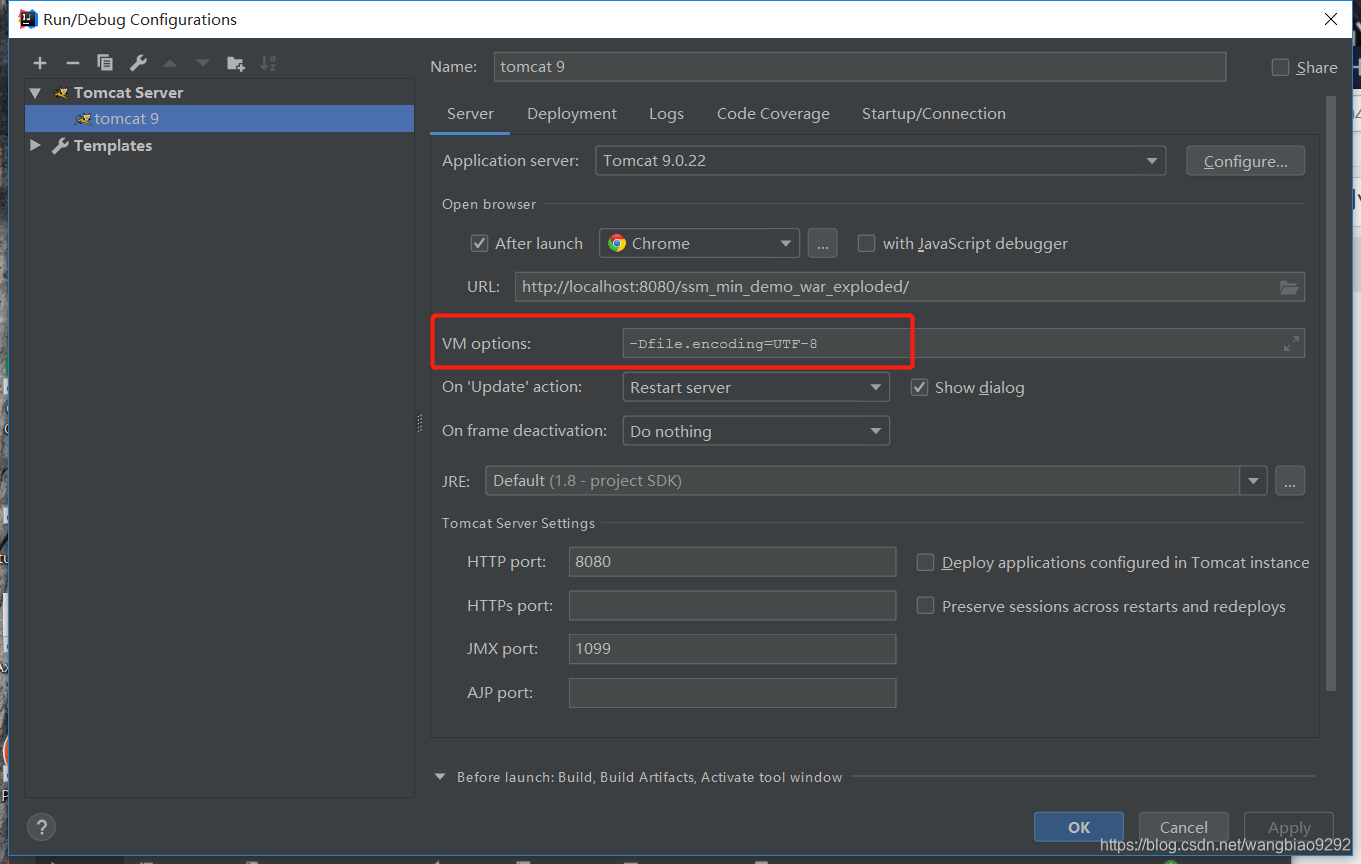This screenshot has height=864, width=1361.
Task: Uncheck the After launch checkbox
Action: pyautogui.click(x=479, y=243)
